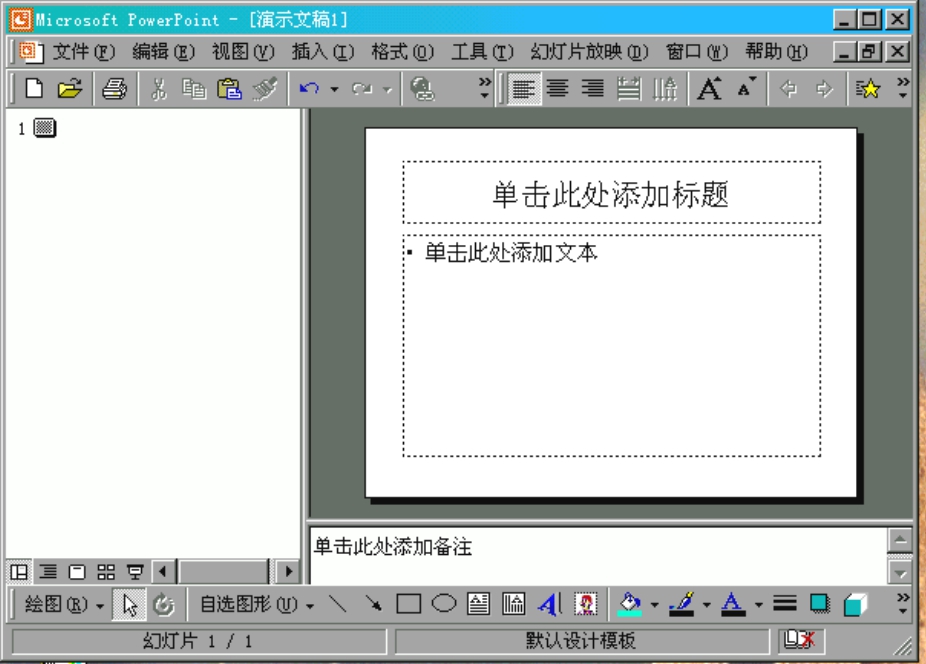This screenshot has height=664, width=926.
Task: Decrease font size with small A icon
Action: pyautogui.click(x=746, y=89)
